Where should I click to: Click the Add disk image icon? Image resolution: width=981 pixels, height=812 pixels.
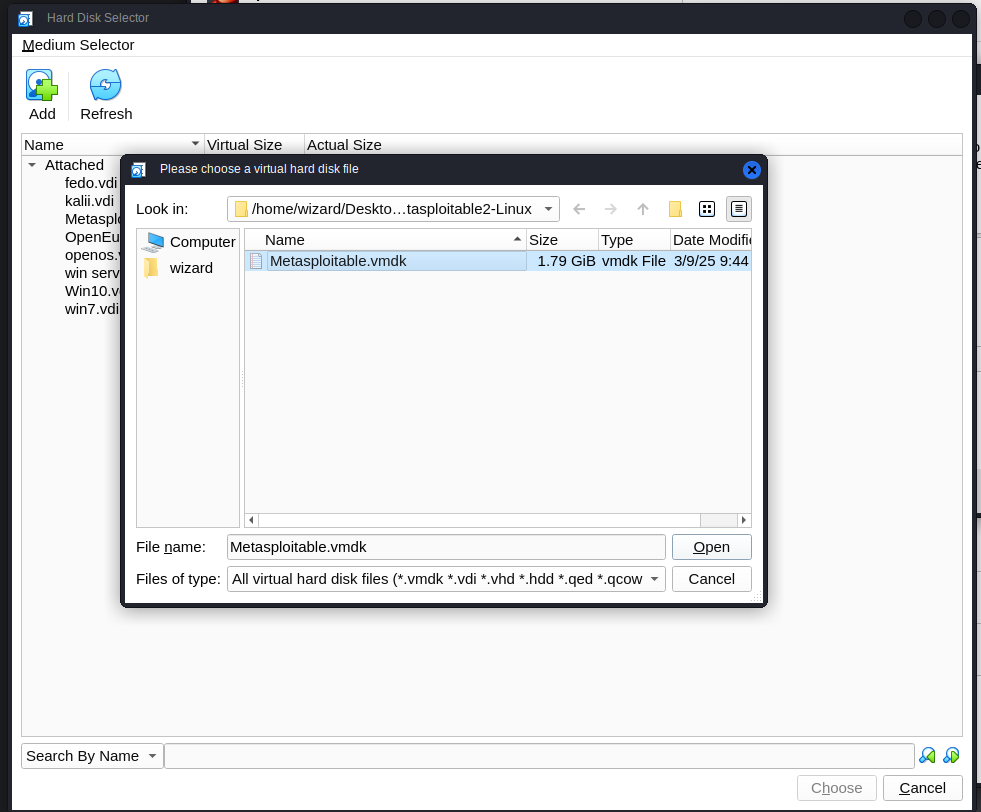tap(42, 87)
